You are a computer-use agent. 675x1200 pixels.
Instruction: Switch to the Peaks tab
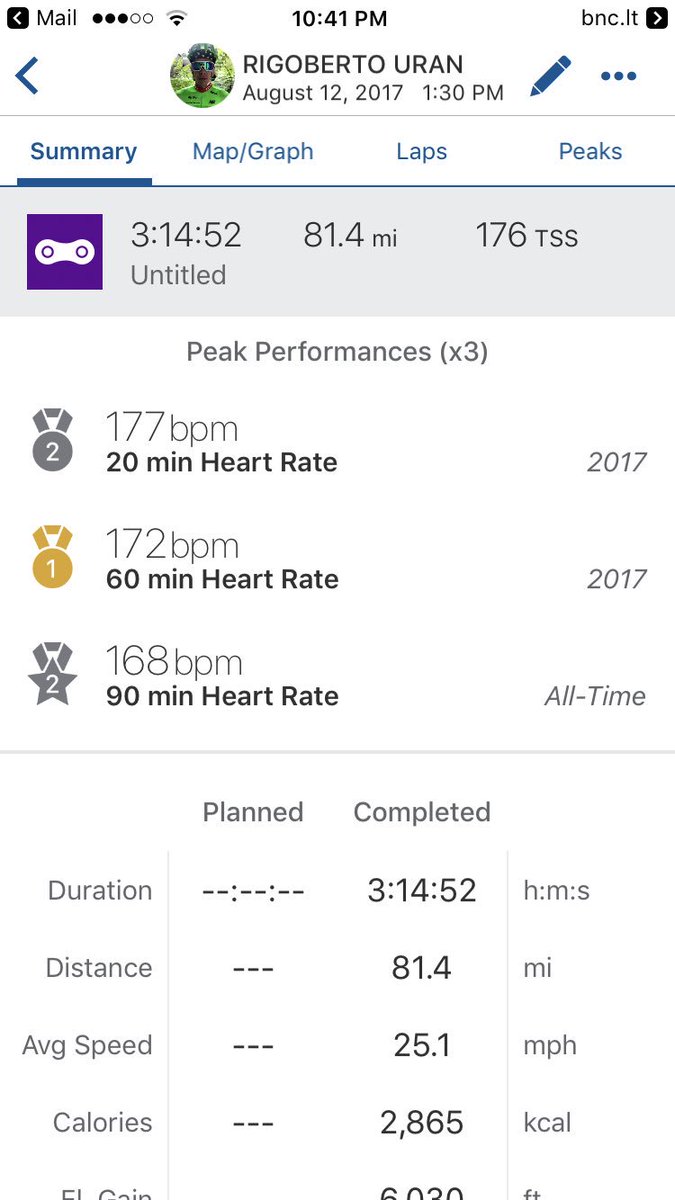pyautogui.click(x=590, y=152)
